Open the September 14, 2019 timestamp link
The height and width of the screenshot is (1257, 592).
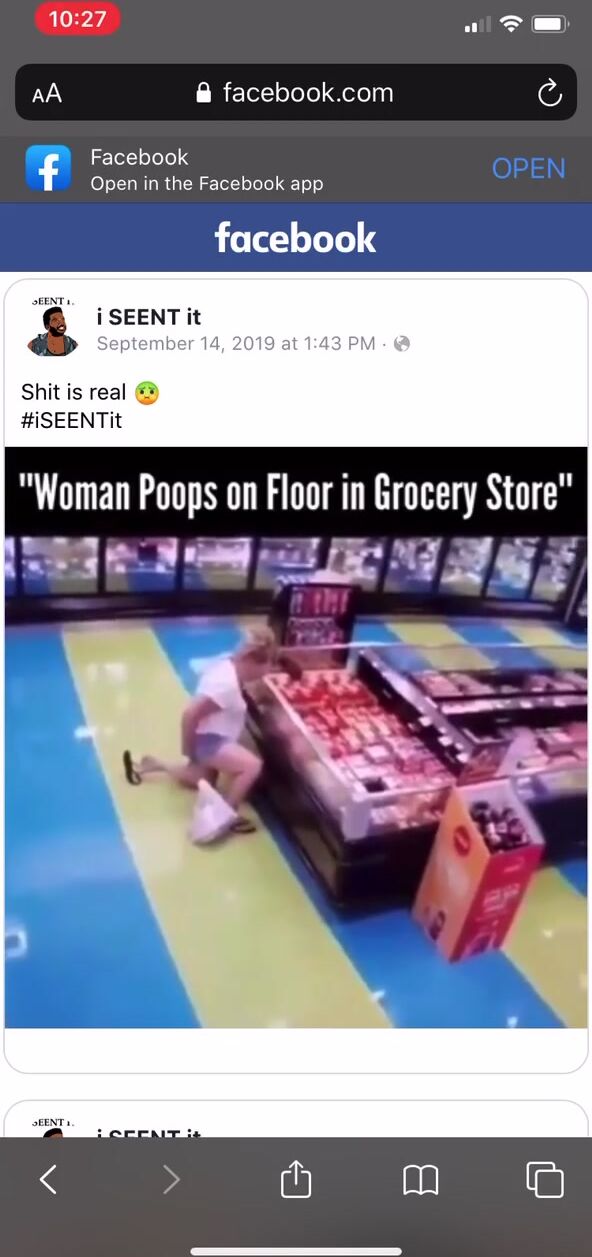(x=235, y=344)
